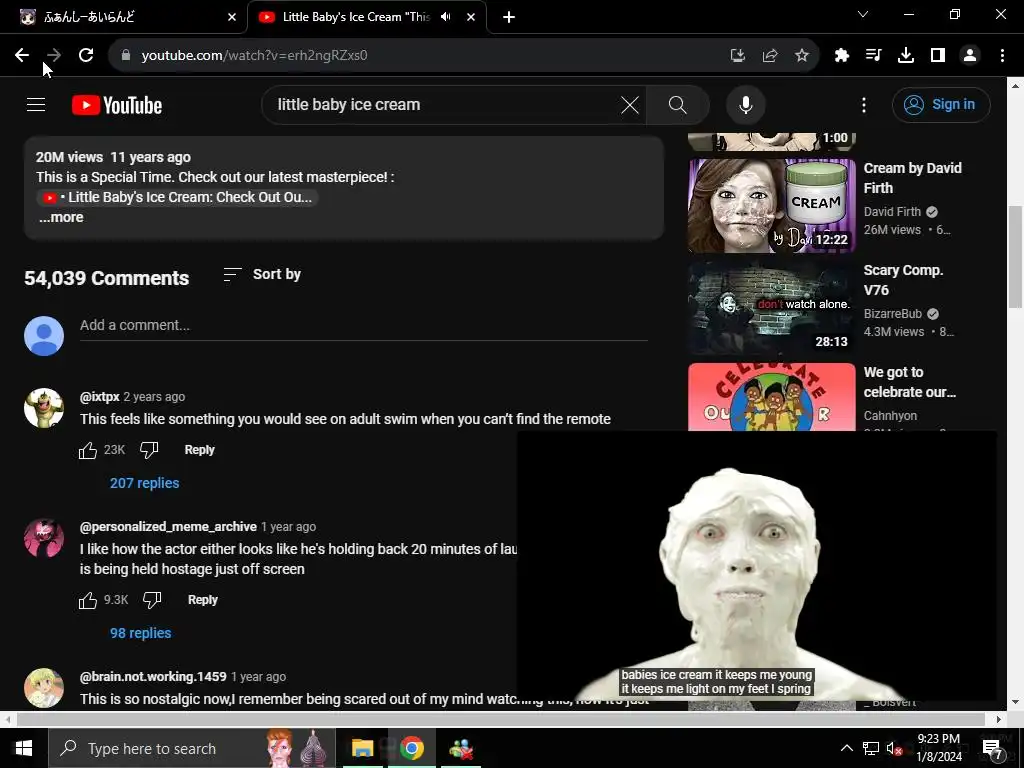Open BizarreBub channel name

pyautogui.click(x=893, y=314)
